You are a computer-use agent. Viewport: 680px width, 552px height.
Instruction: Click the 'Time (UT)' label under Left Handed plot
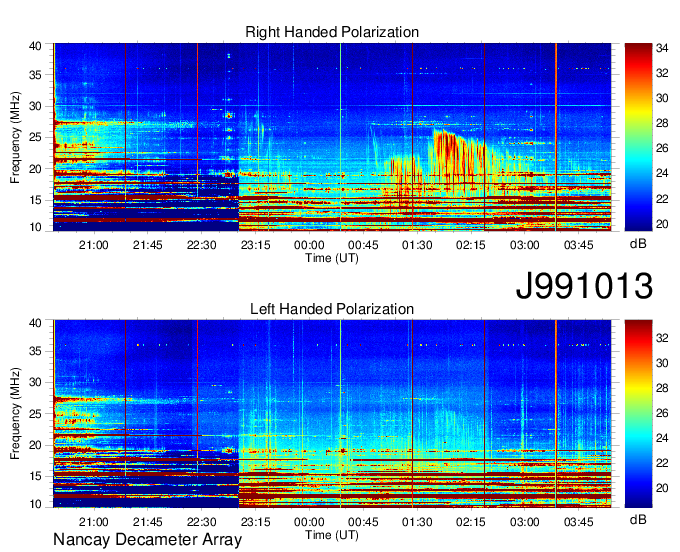click(332, 535)
